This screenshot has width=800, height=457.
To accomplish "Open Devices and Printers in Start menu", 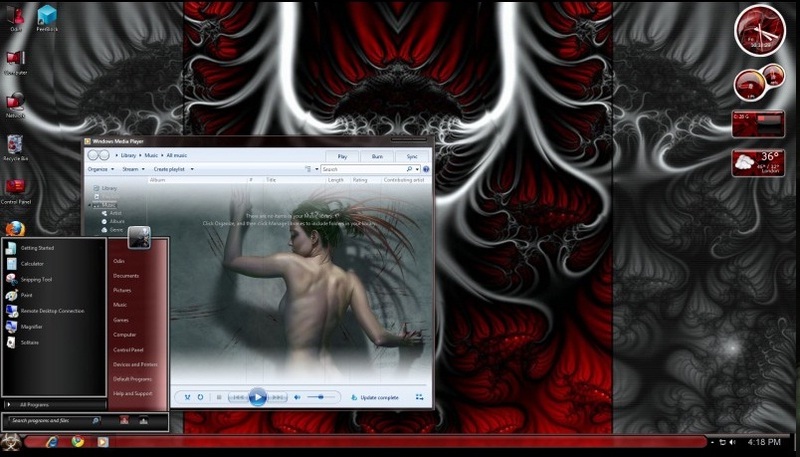I will pos(135,365).
